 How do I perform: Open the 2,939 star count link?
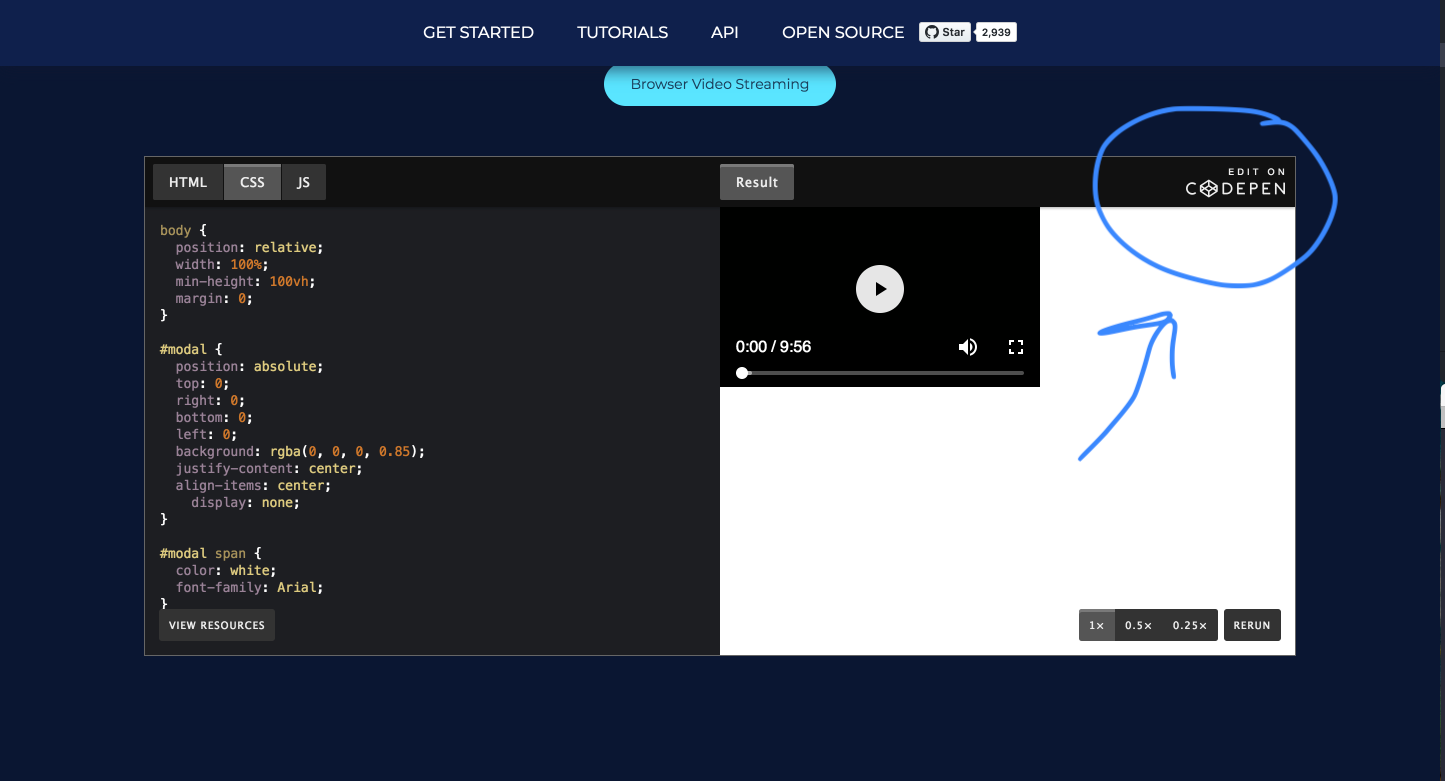pos(994,31)
